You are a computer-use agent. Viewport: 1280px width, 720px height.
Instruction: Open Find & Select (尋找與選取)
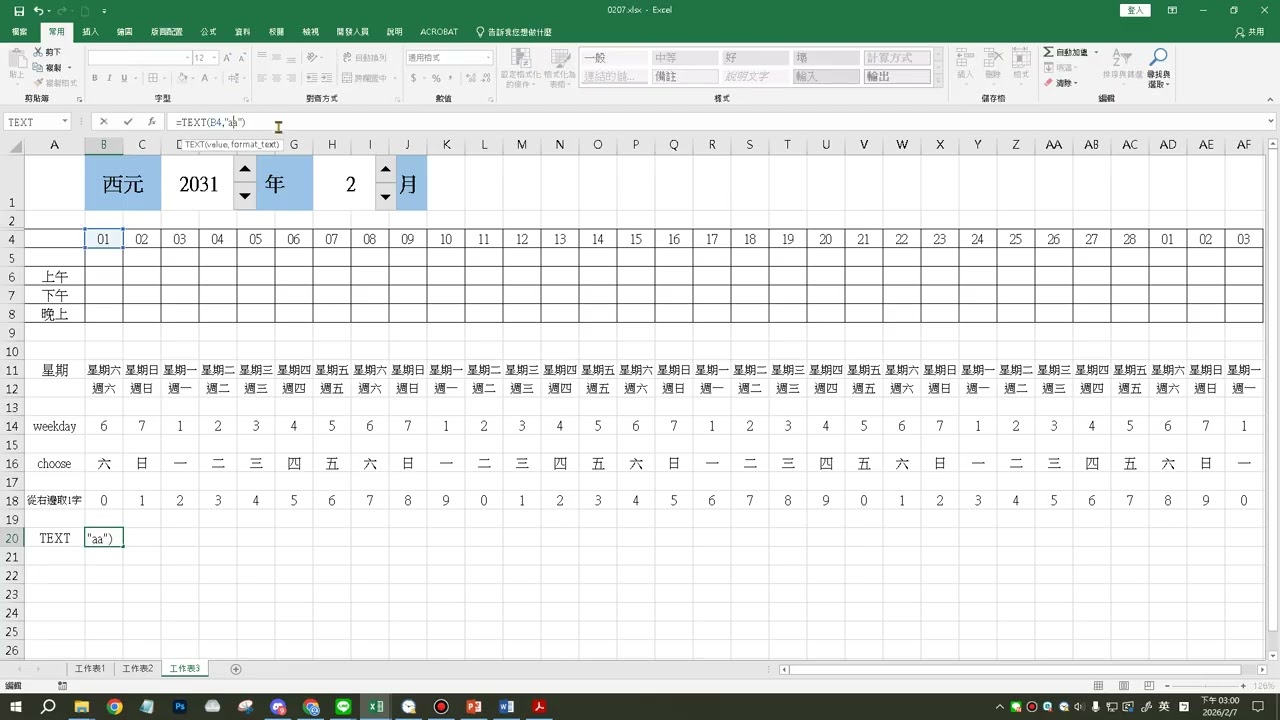point(1158,68)
